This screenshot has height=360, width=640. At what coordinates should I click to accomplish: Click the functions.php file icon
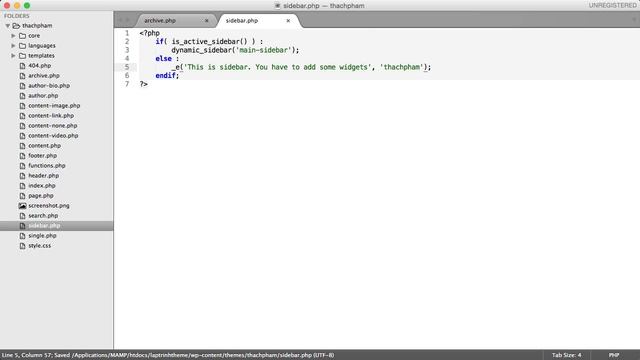click(22, 166)
